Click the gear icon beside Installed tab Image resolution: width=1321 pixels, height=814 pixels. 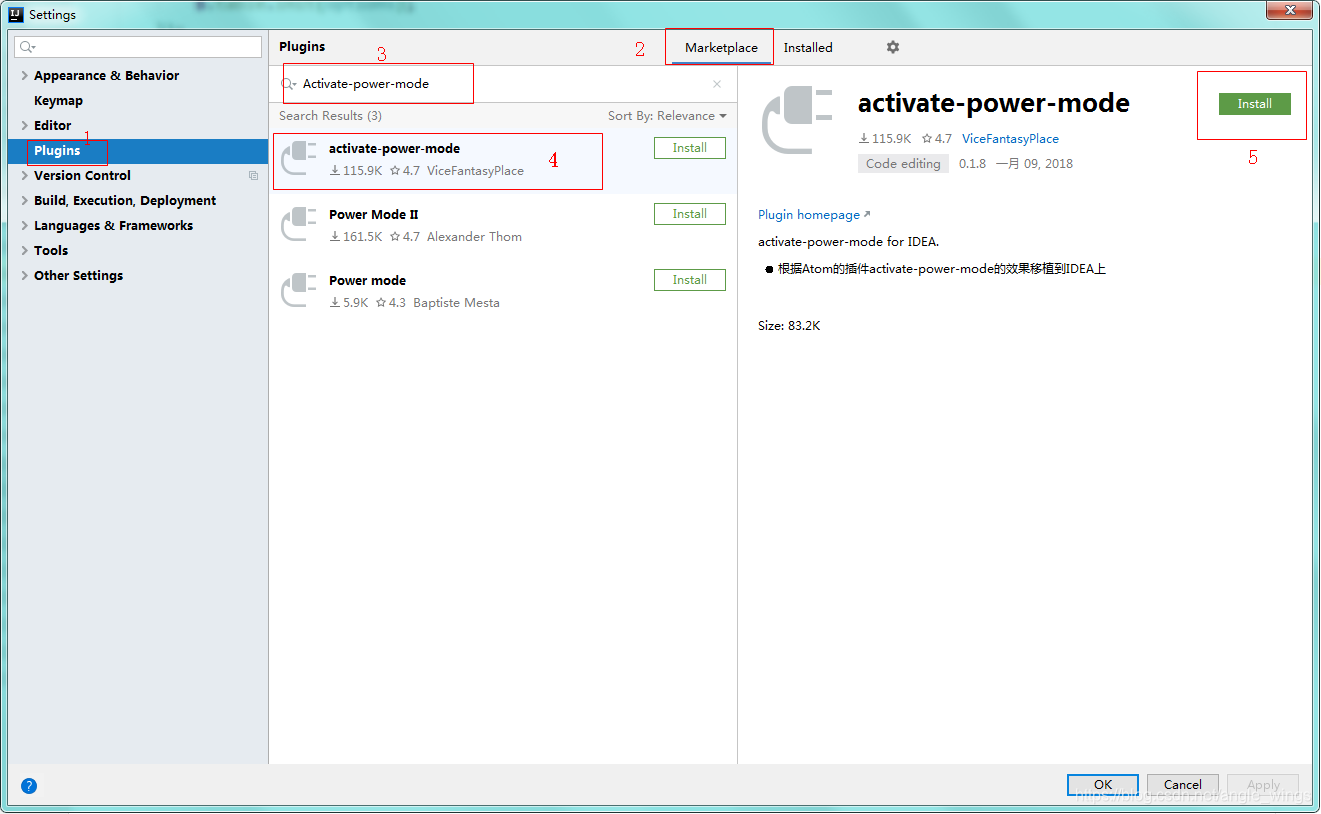tap(893, 47)
